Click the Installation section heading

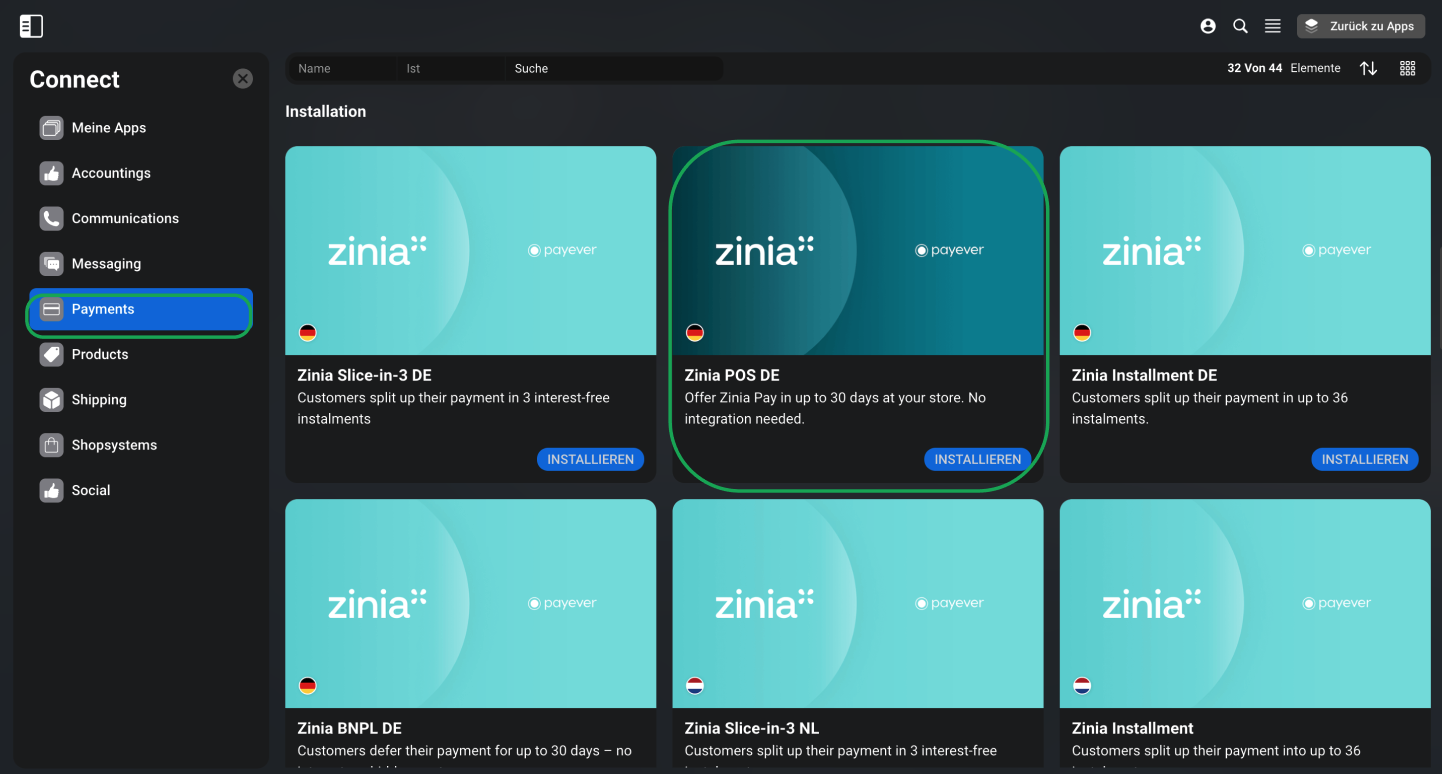coord(326,112)
